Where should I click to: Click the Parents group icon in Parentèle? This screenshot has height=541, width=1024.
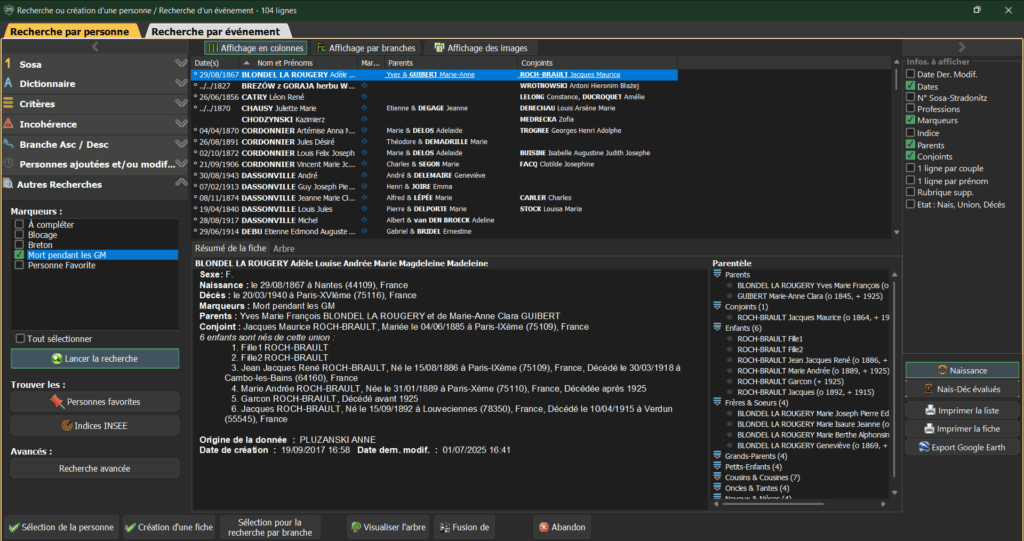coord(717,274)
